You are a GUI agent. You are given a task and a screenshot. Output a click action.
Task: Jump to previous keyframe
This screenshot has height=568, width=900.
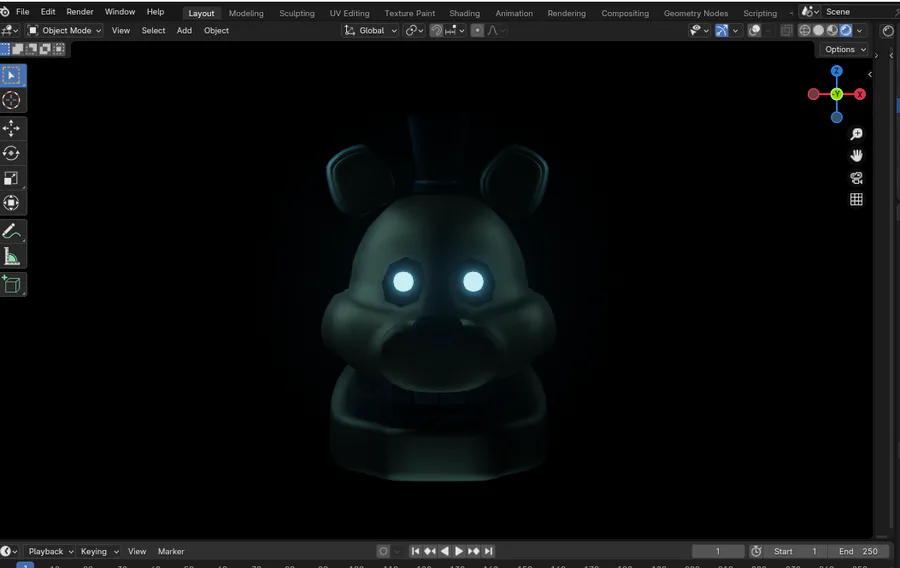pos(430,551)
